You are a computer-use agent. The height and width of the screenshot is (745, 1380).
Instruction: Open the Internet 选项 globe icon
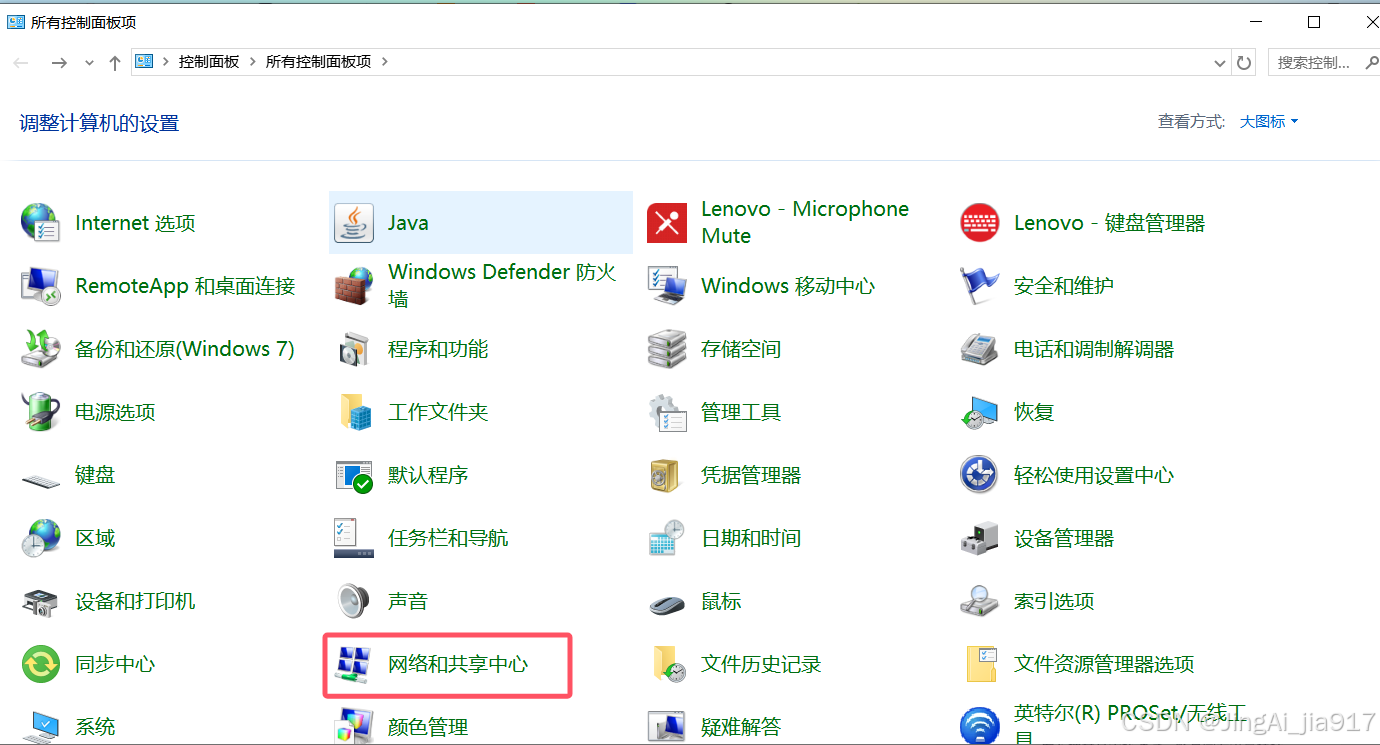coord(41,222)
